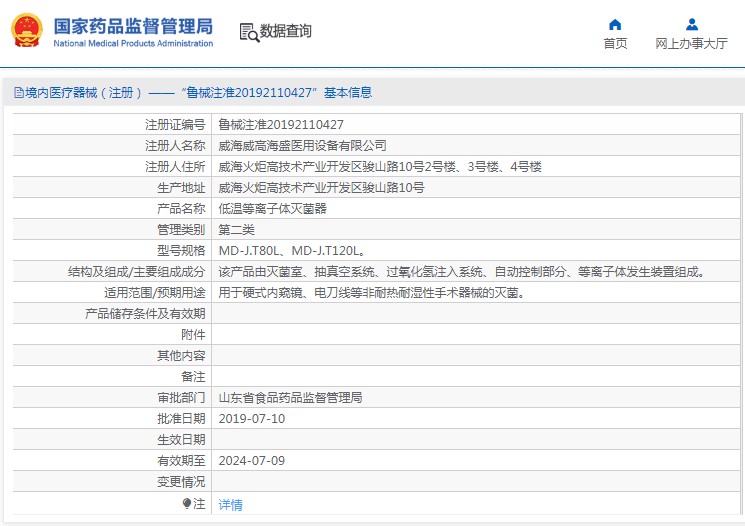Click National Medical Products Administration text
745x526 pixels.
133,43
